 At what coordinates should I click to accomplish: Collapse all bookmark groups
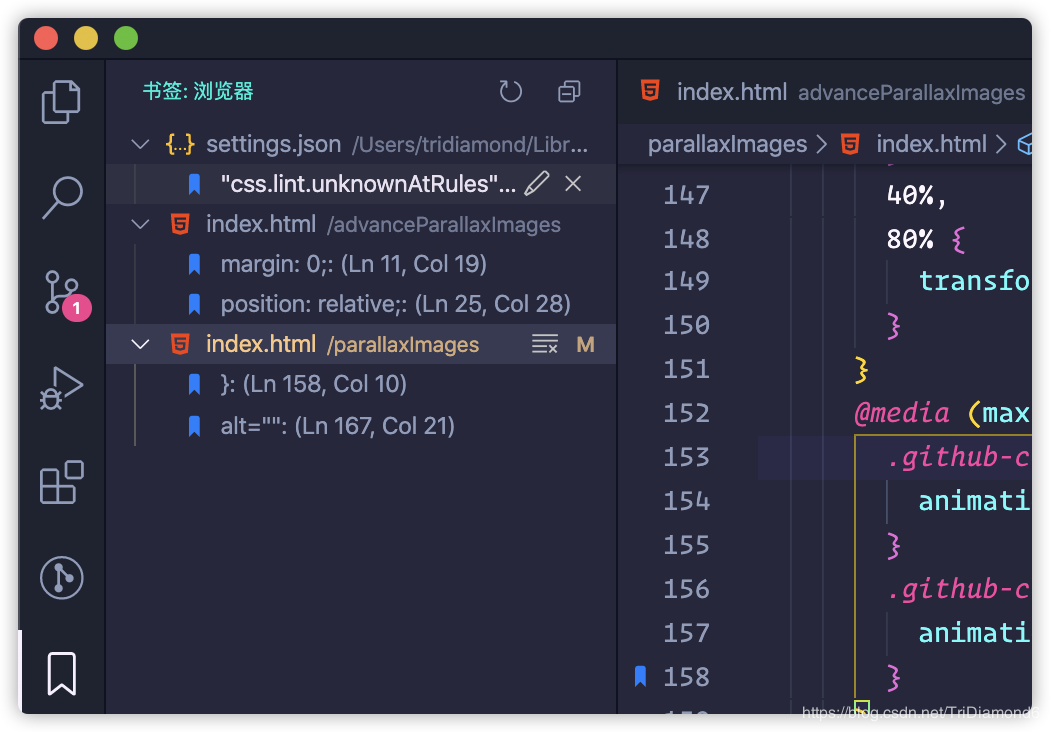[x=569, y=91]
